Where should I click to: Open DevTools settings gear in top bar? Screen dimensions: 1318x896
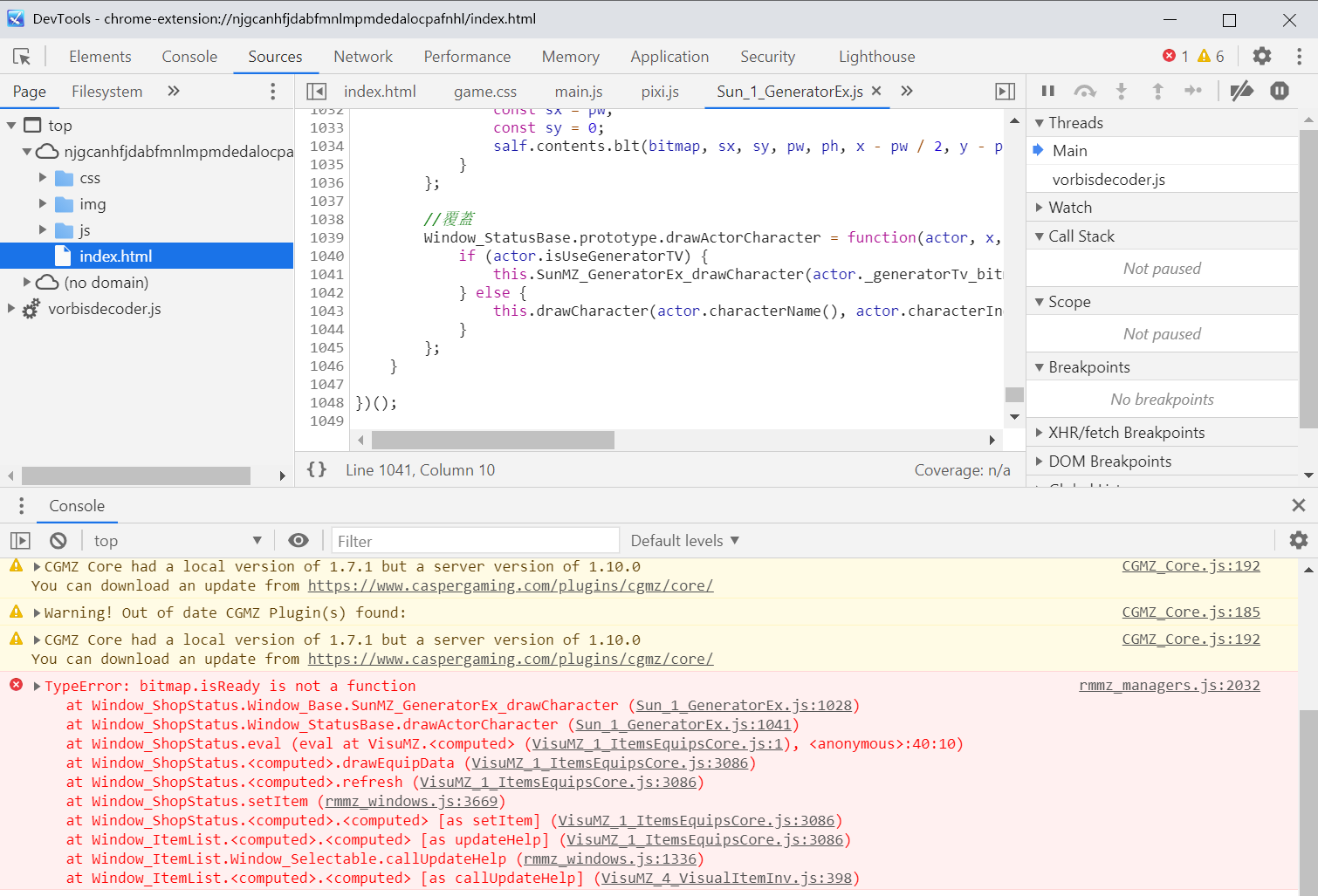coord(1262,56)
